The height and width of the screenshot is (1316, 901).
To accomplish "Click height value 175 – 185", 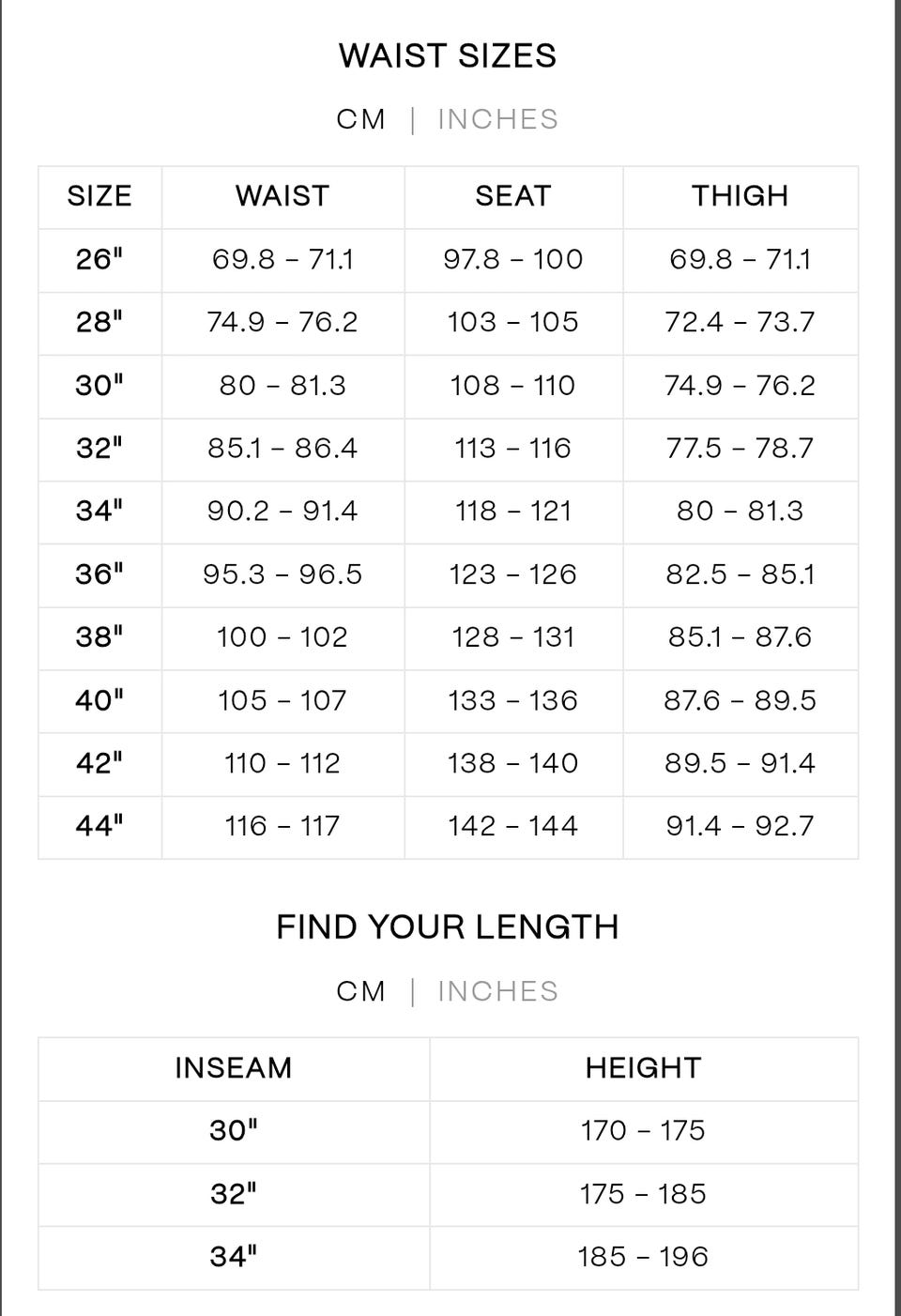I will pyautogui.click(x=644, y=1194).
